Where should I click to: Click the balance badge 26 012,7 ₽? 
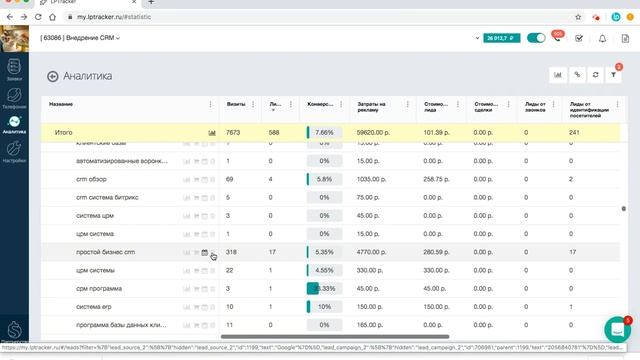click(x=502, y=38)
